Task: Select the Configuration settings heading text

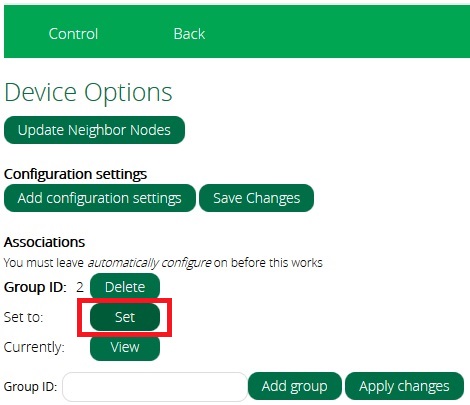Action: (x=75, y=174)
